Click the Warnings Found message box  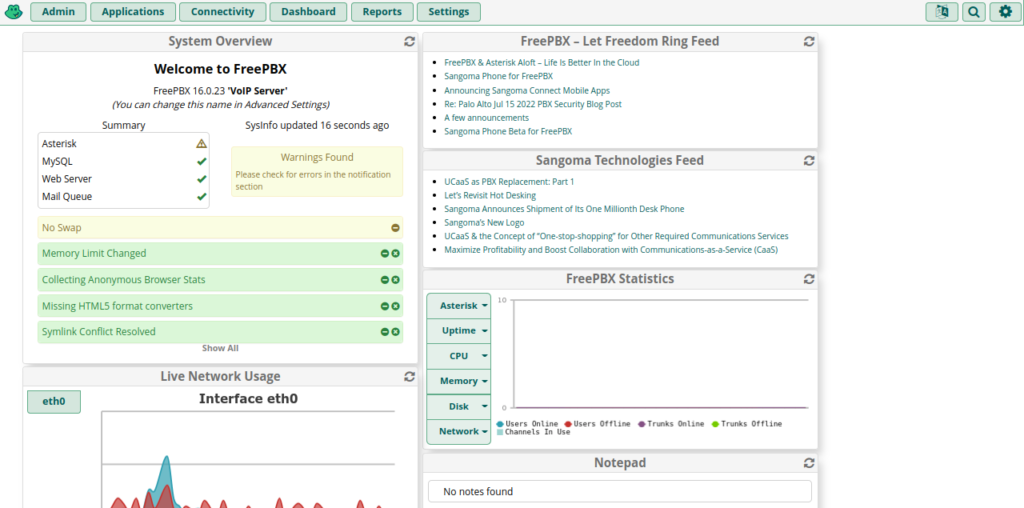tap(317, 171)
